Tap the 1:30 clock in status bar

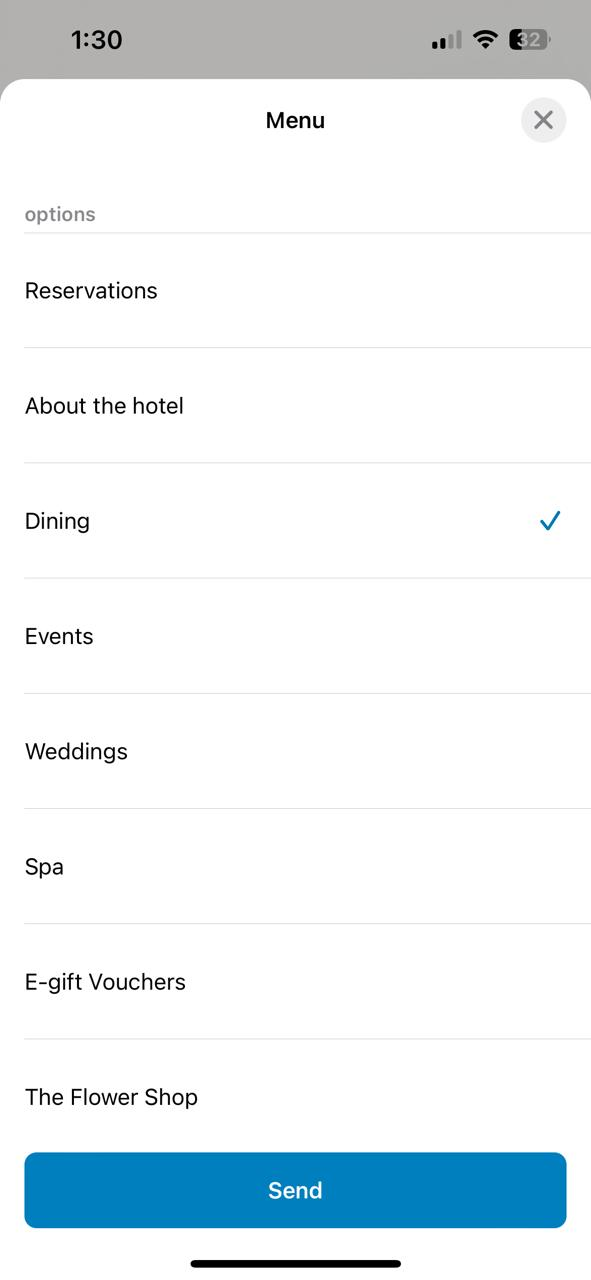point(96,40)
